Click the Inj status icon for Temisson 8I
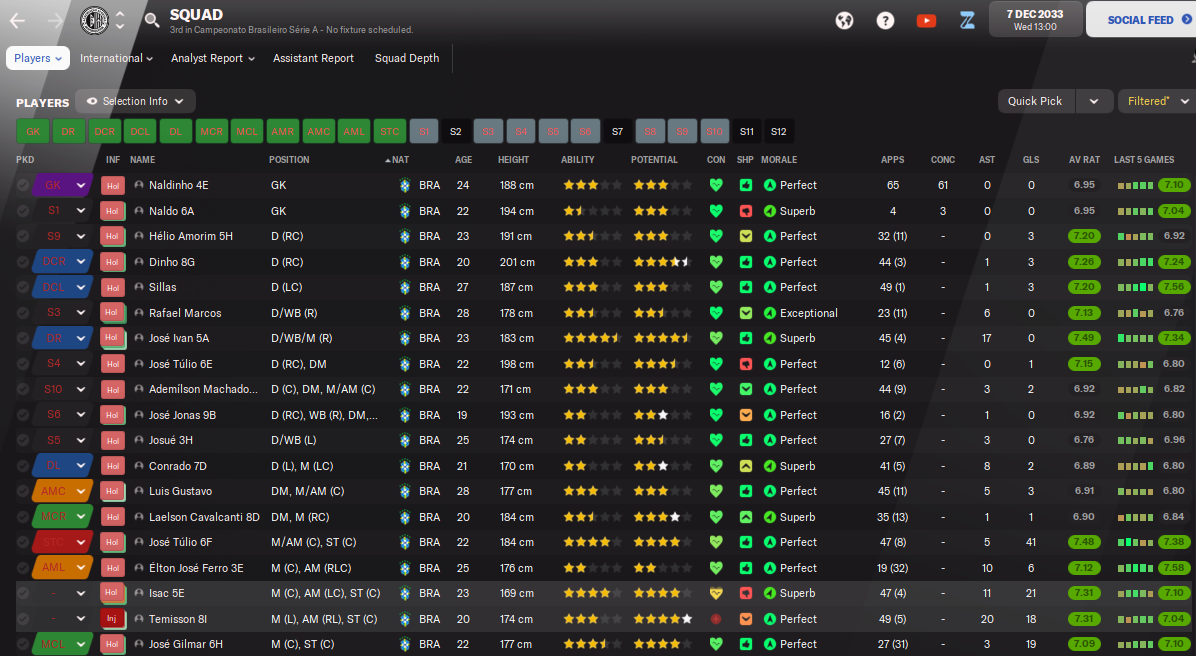Screen dimensions: 1196x656 click(x=112, y=619)
